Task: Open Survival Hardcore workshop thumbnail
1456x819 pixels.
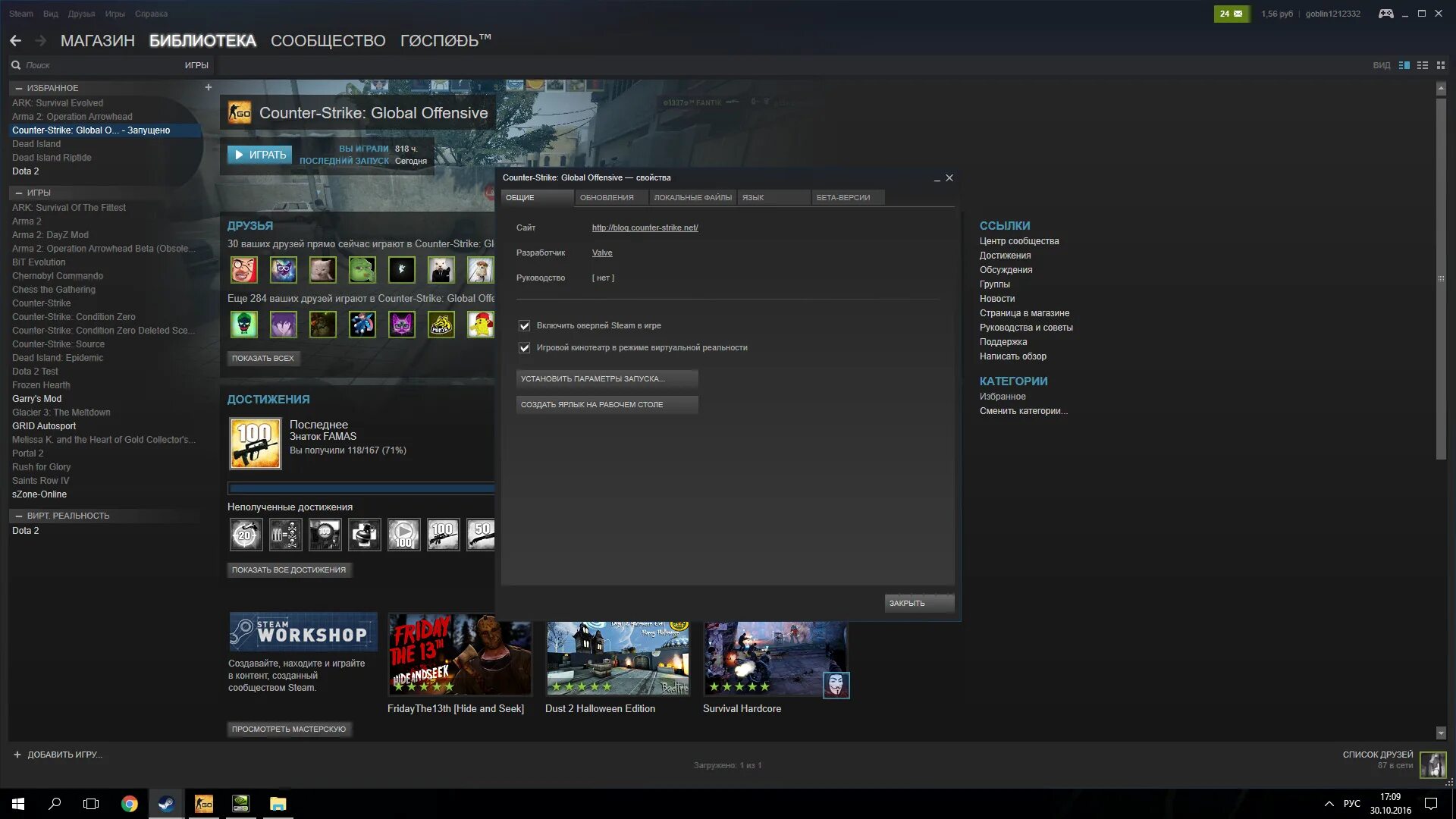Action: coord(775,658)
